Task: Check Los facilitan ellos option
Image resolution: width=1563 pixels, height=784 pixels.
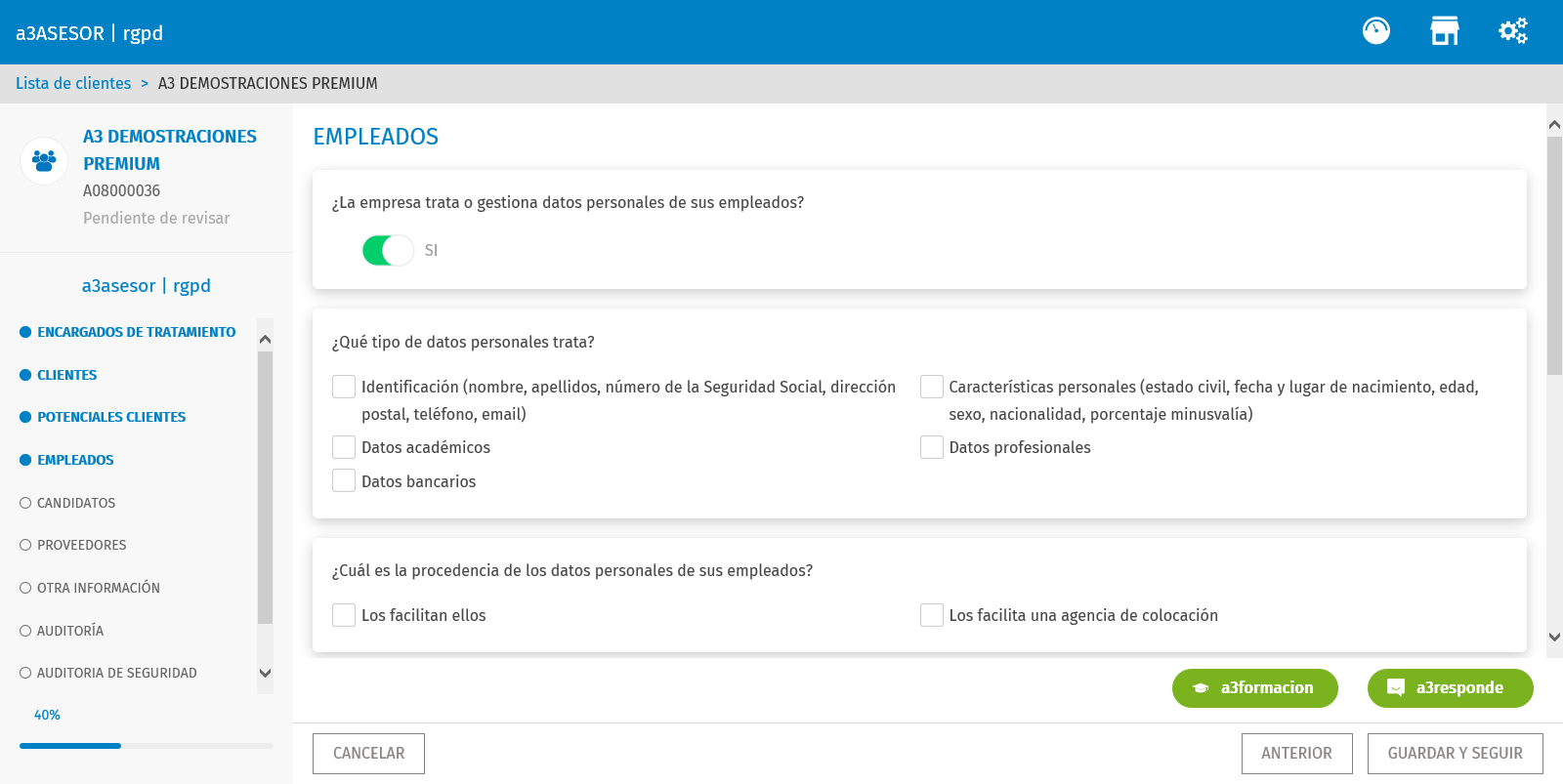Action: [344, 615]
